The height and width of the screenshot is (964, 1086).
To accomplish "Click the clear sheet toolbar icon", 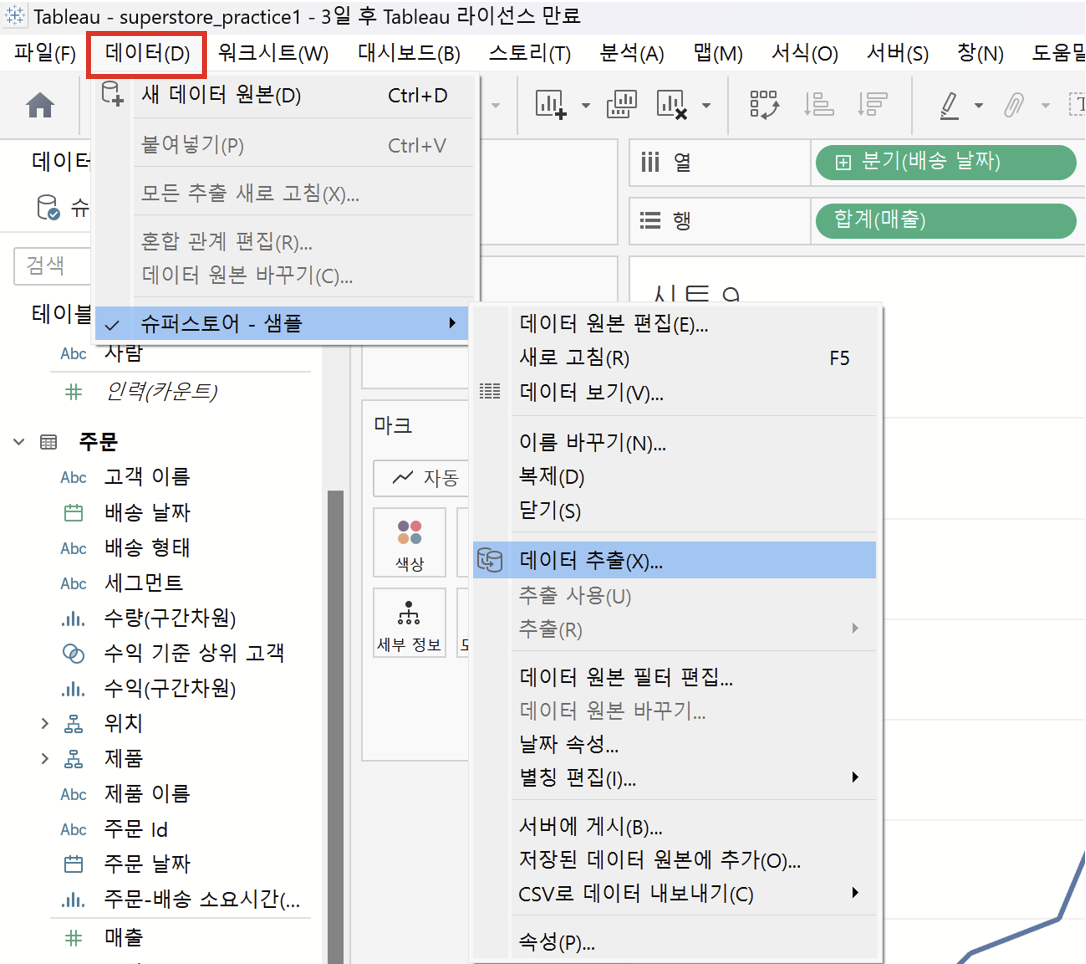I will click(x=672, y=105).
